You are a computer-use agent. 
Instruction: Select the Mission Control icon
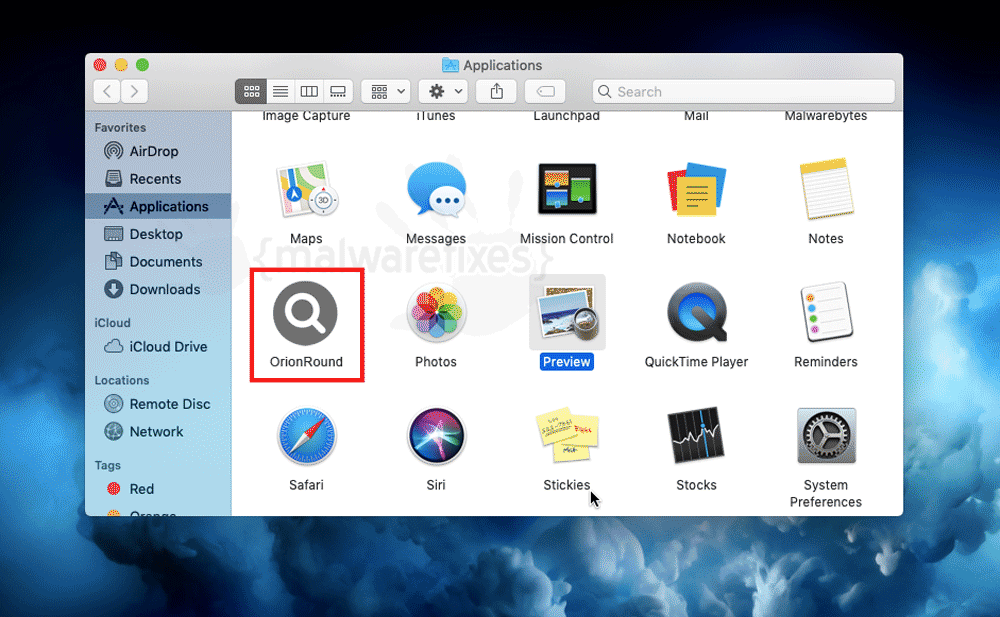[x=567, y=189]
